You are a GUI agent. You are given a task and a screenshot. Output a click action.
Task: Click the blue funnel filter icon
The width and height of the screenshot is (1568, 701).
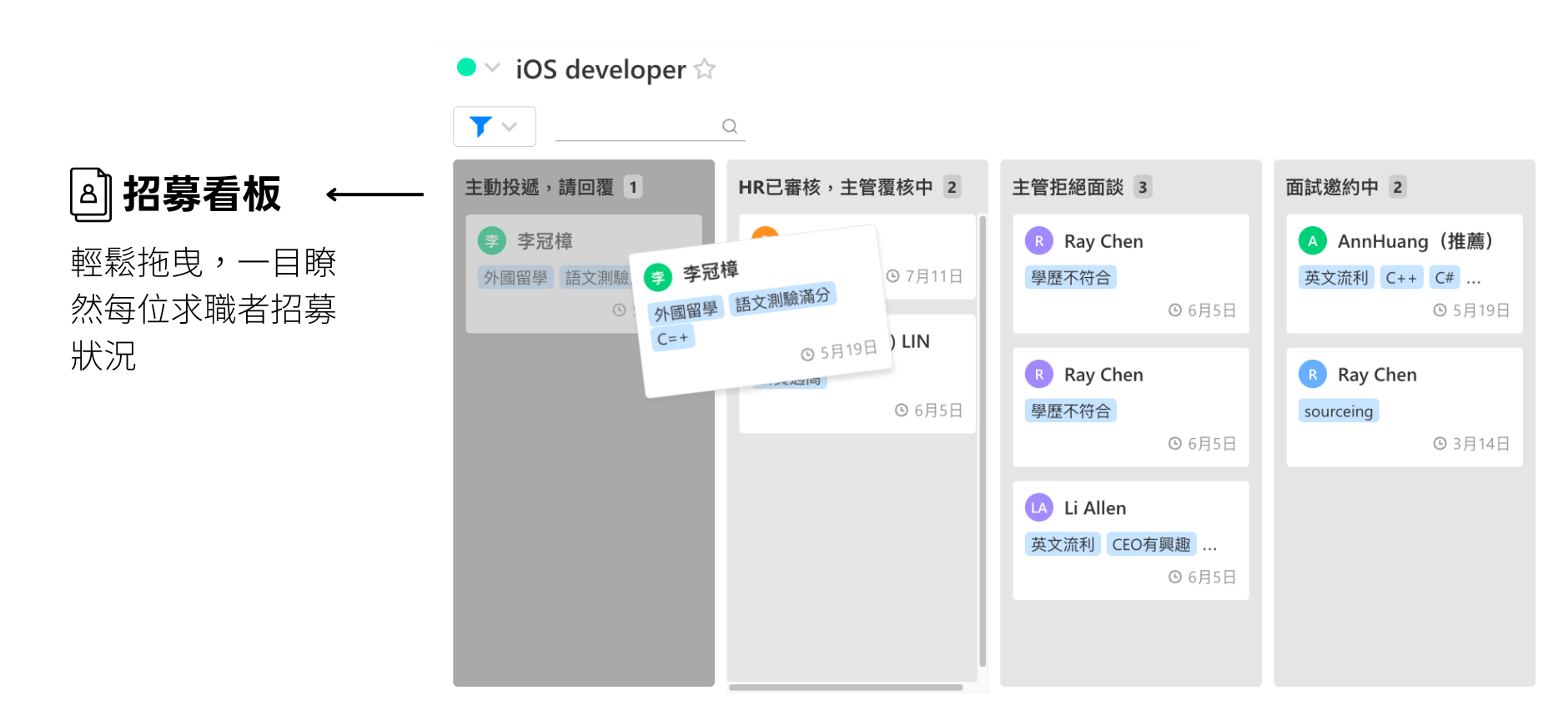(x=480, y=126)
